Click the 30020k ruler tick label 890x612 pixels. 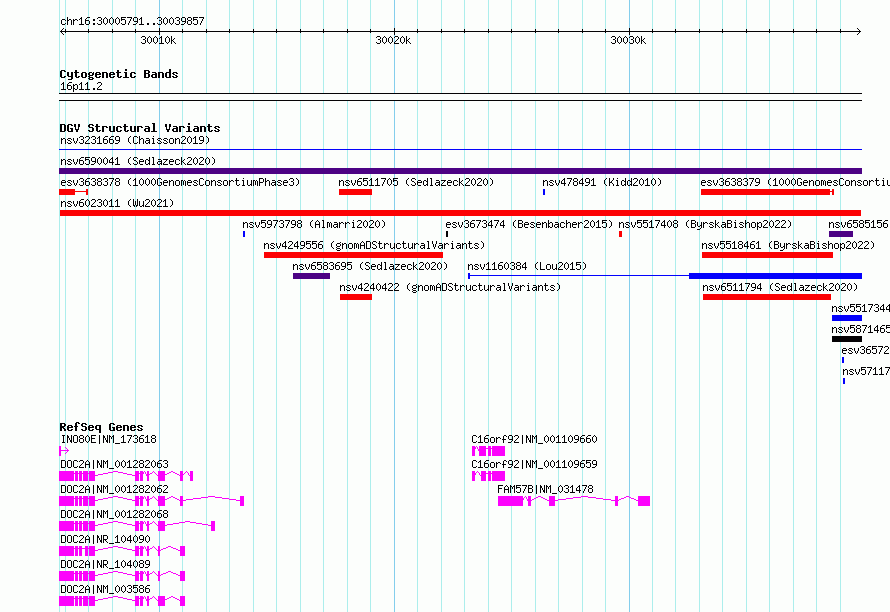[x=393, y=40]
